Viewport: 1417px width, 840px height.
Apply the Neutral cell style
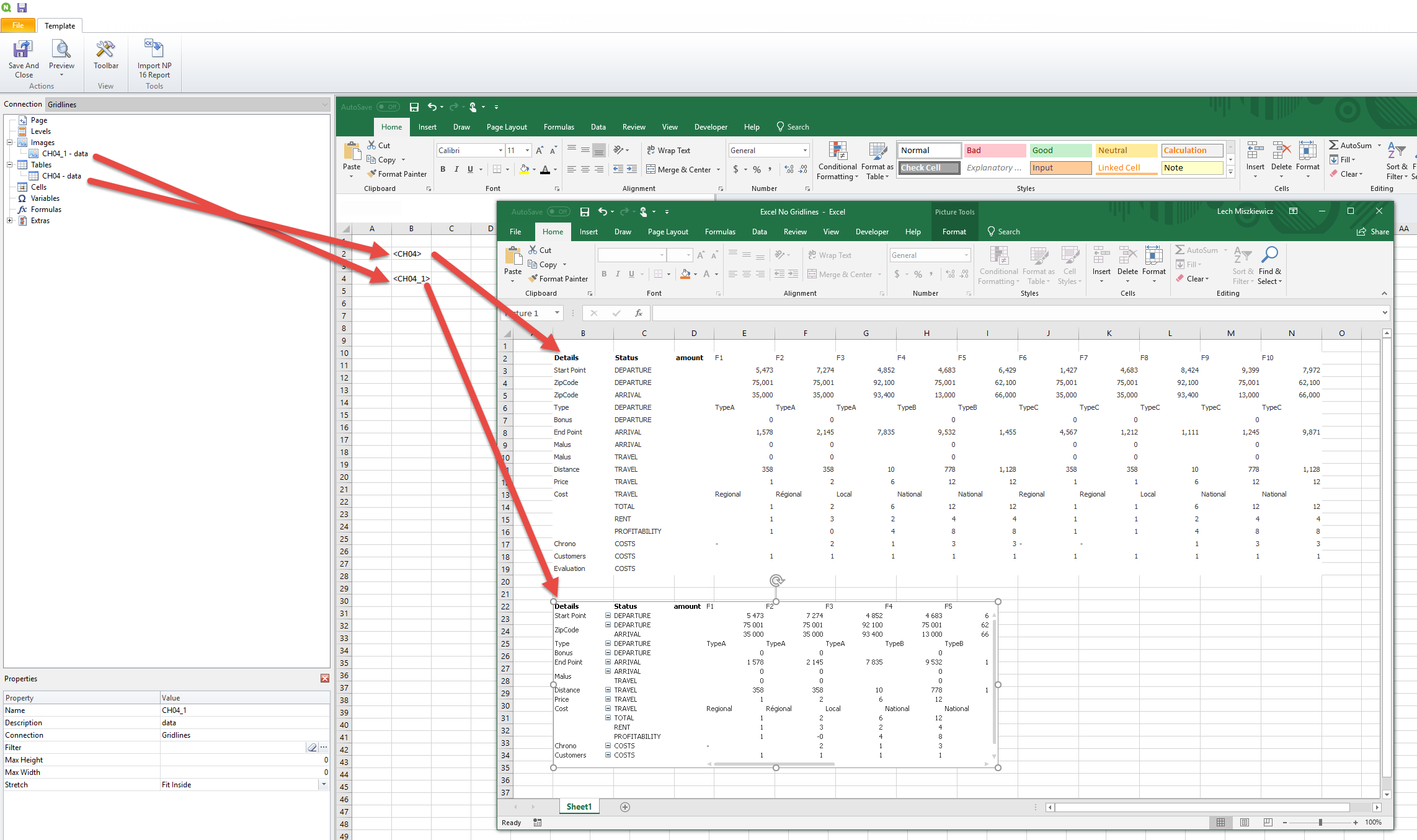point(1126,151)
